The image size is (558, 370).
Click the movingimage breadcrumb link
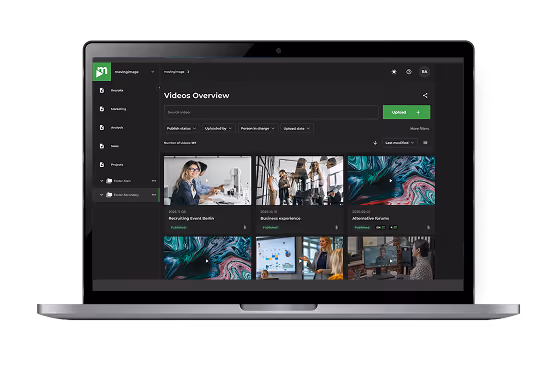coord(174,72)
